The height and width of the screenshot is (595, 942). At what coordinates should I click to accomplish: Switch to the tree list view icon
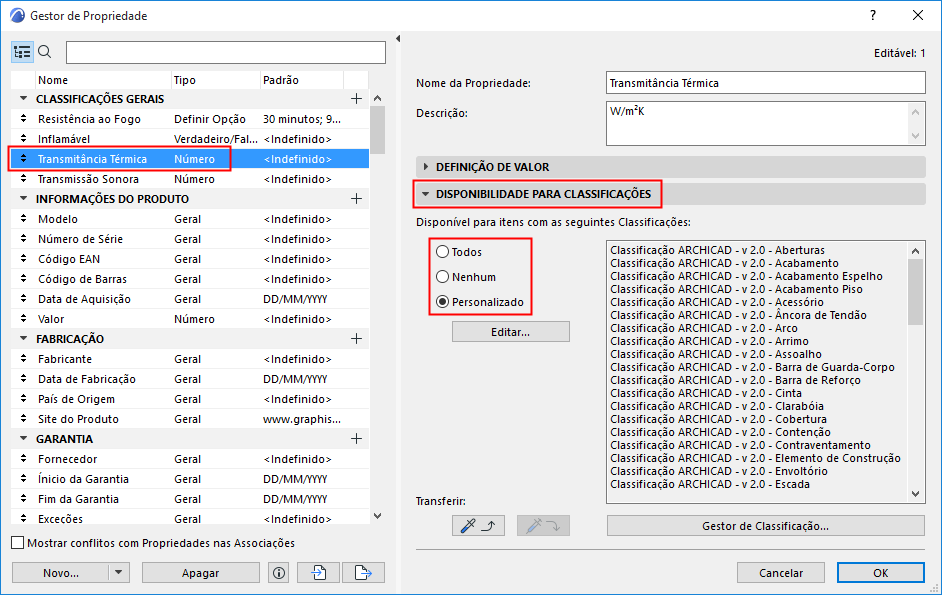(x=22, y=52)
